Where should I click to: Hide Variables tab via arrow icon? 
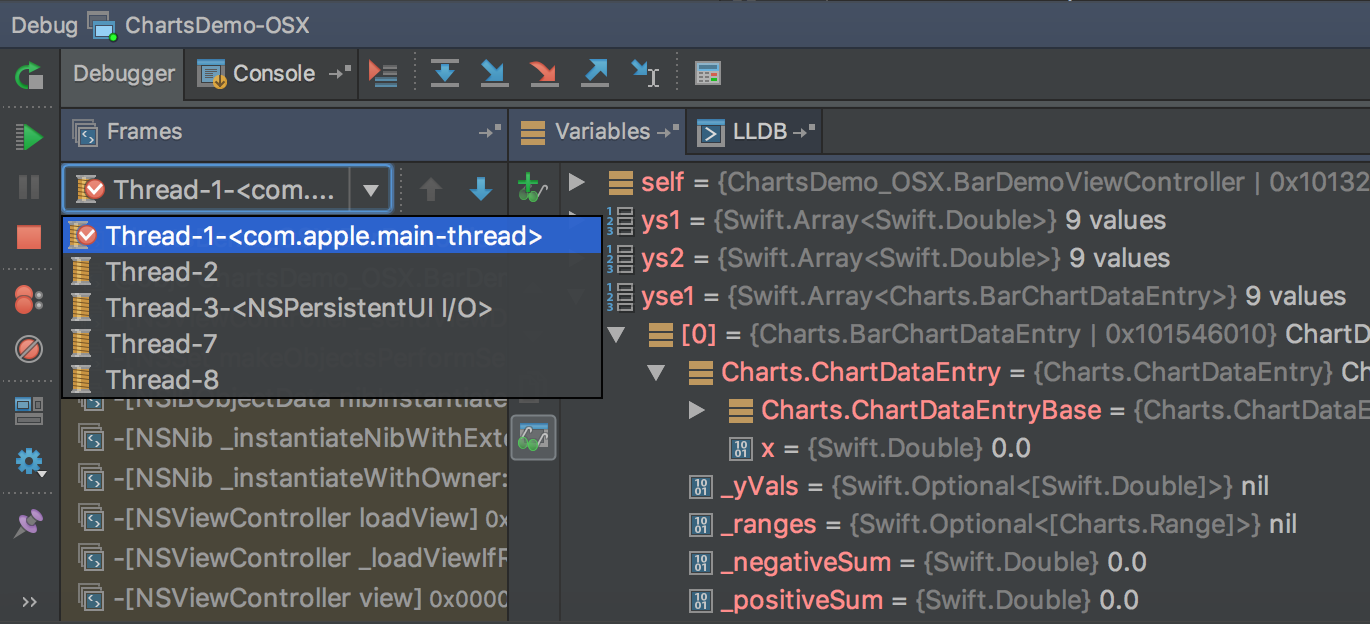pyautogui.click(x=669, y=132)
